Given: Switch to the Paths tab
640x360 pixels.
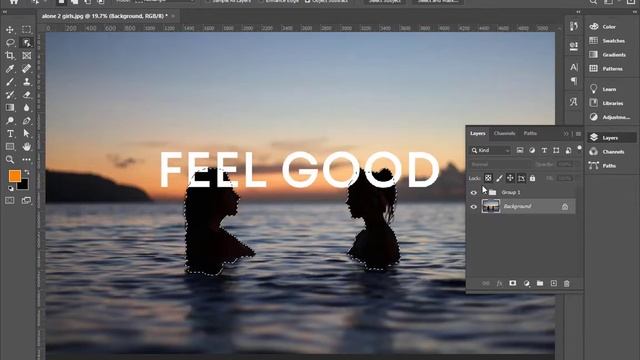Looking at the screenshot, I should [530, 133].
